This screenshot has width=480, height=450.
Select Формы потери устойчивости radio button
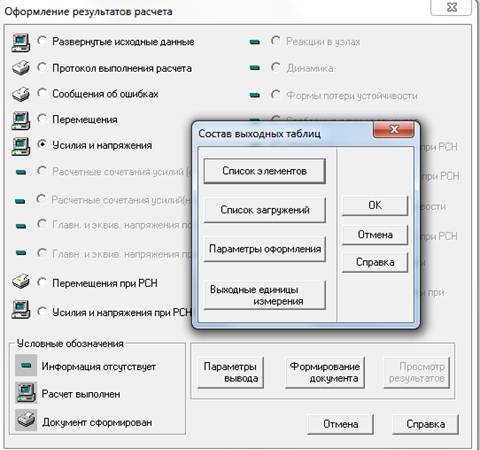pyautogui.click(x=276, y=94)
